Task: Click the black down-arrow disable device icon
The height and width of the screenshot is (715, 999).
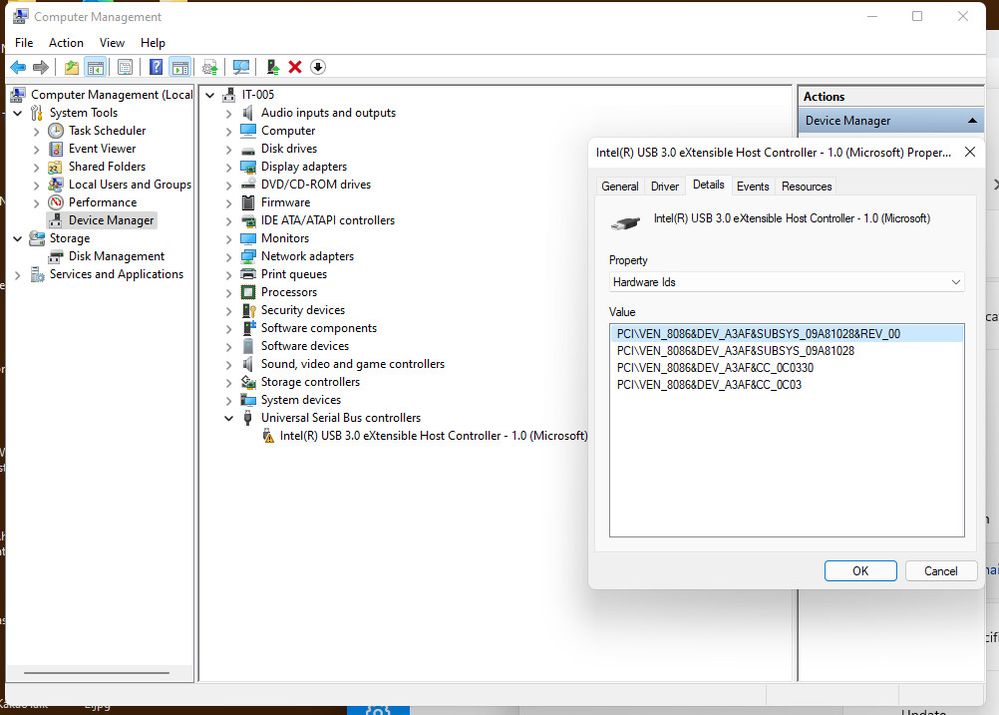Action: pyautogui.click(x=318, y=67)
